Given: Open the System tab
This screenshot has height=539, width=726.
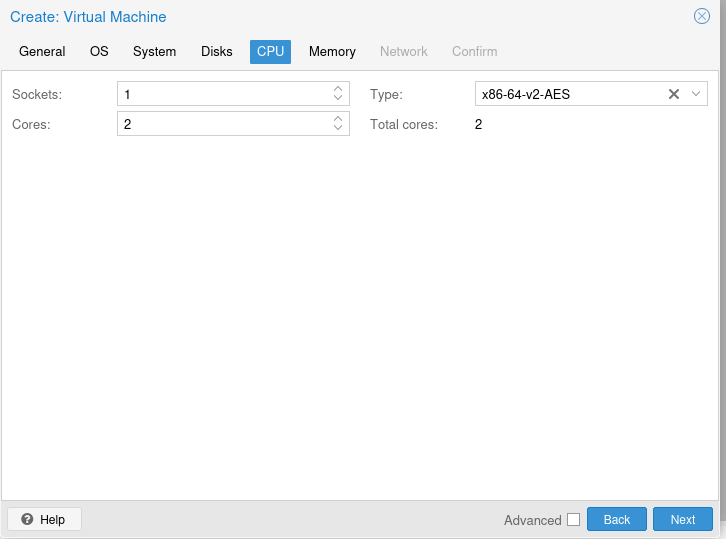Looking at the screenshot, I should 154,51.
